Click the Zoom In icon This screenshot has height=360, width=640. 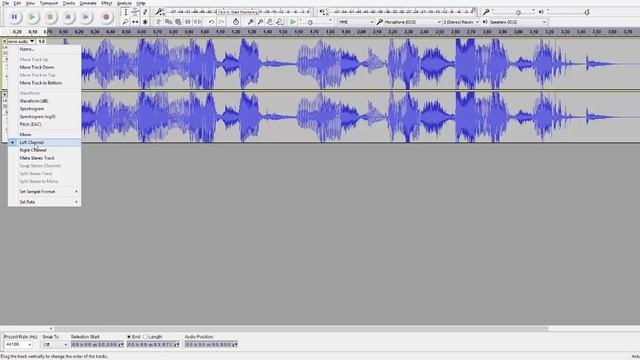[x=251, y=22]
